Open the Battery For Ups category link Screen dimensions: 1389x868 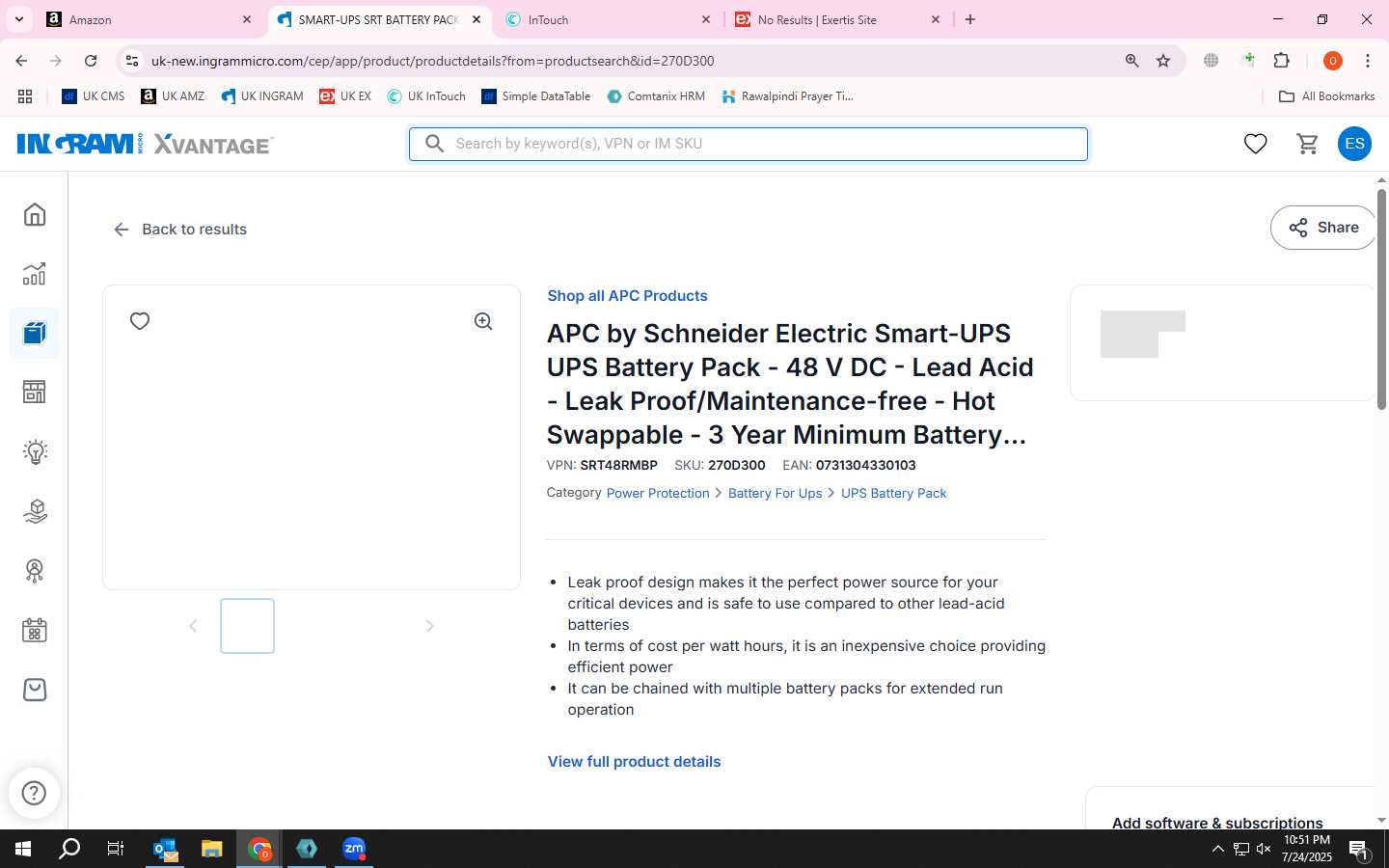click(775, 493)
